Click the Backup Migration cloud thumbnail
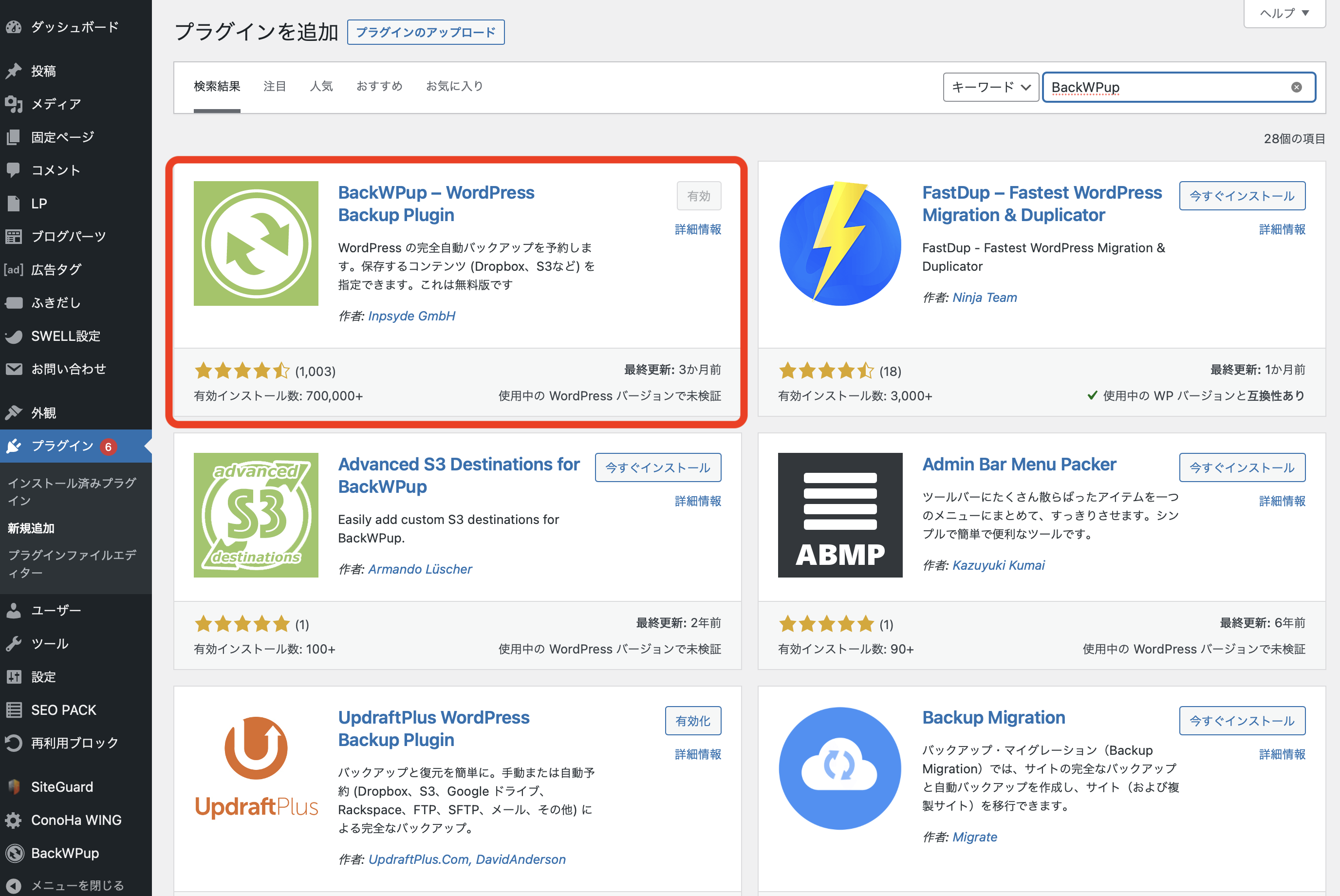 coord(840,768)
